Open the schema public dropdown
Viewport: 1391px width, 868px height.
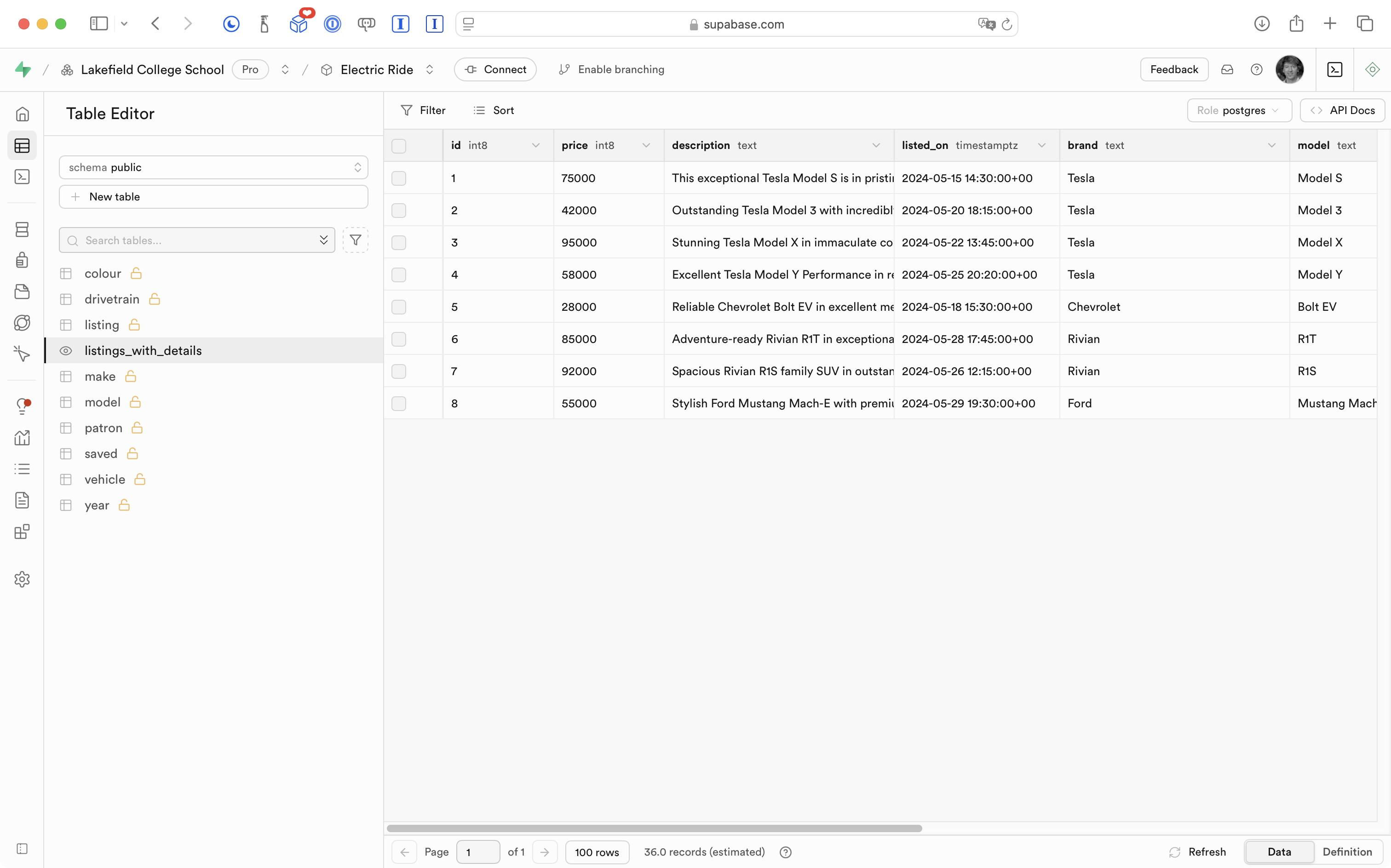point(213,168)
